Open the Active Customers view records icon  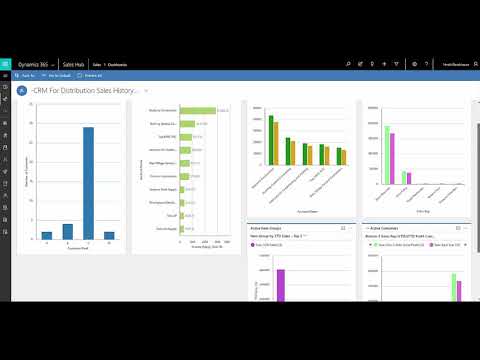tap(458, 228)
